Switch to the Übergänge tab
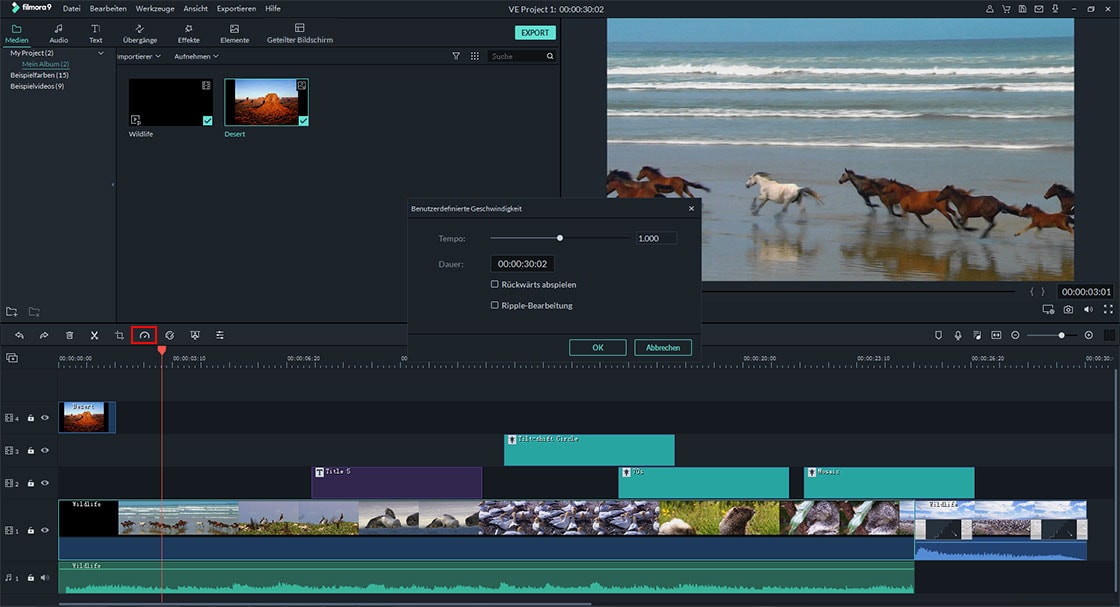This screenshot has height=607, width=1120. coord(140,34)
